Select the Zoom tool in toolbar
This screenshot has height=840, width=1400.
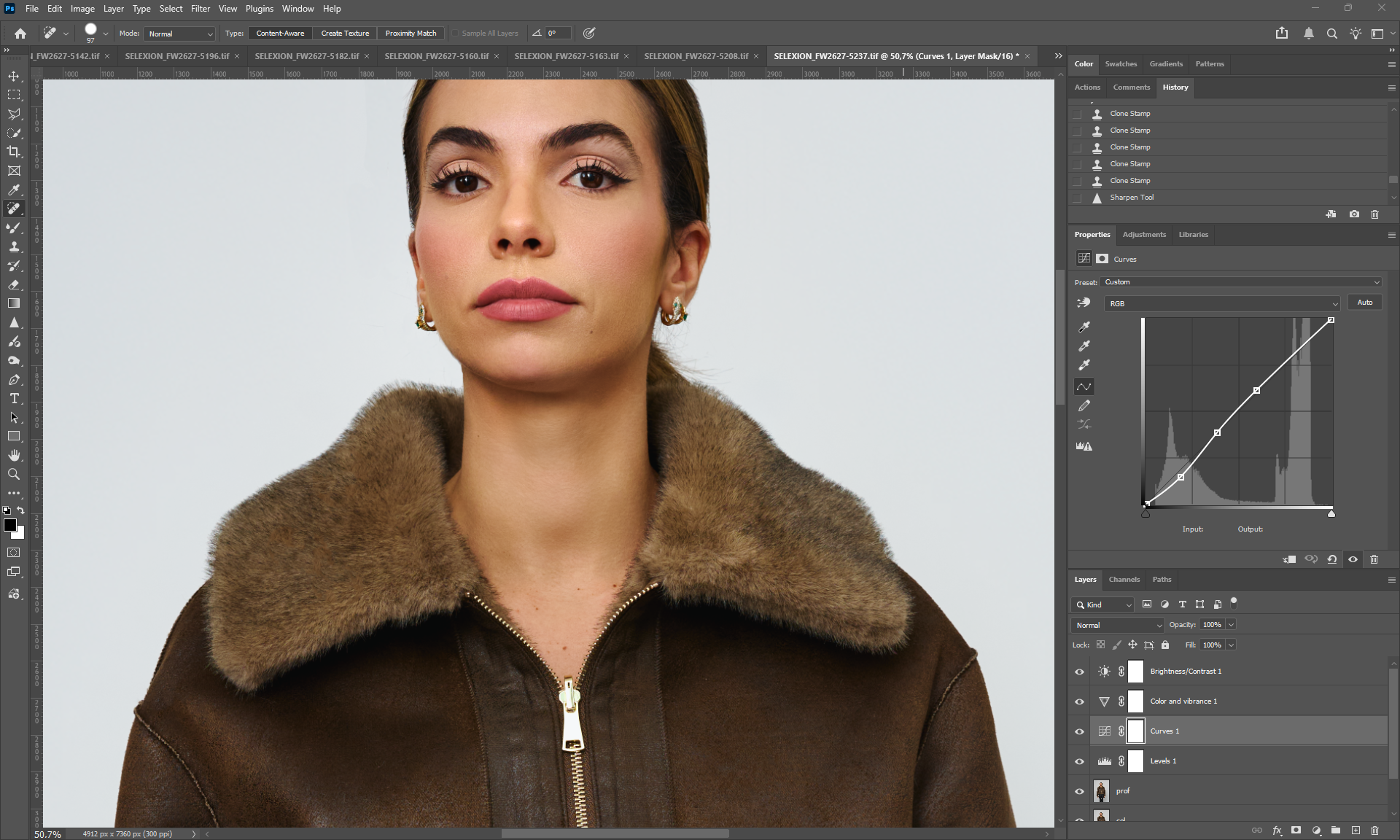[x=14, y=474]
